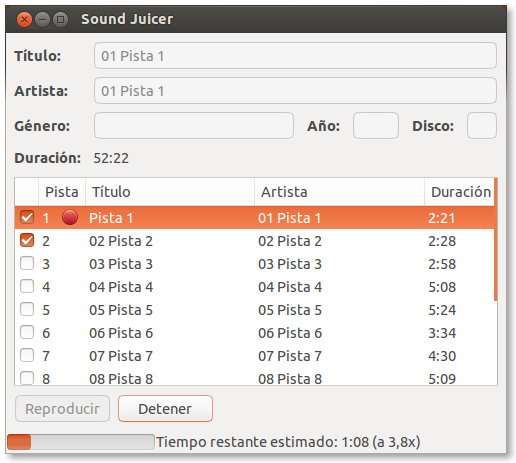Check the box next to track 7

[27, 355]
